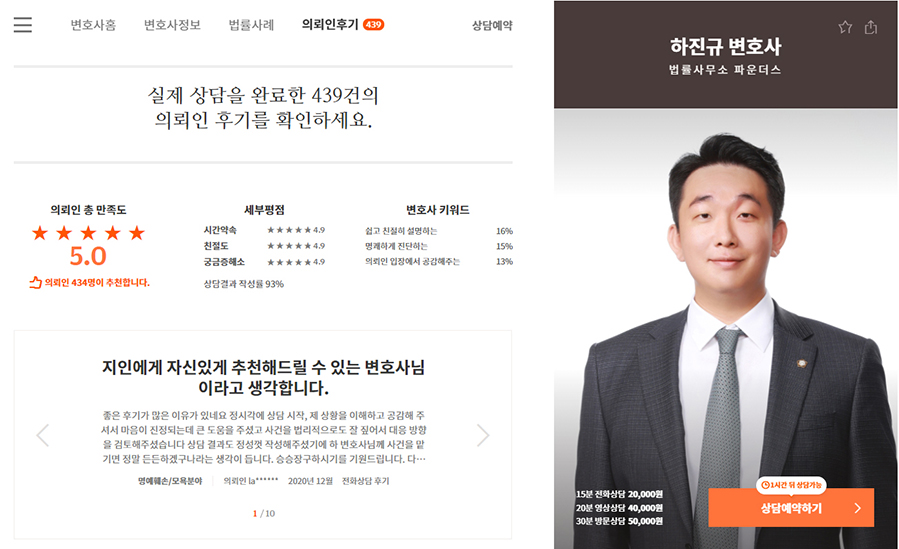Viewport: 899px width, 549px height.
Task: Click the thumbs-up recommendation icon
Action: pos(36,282)
